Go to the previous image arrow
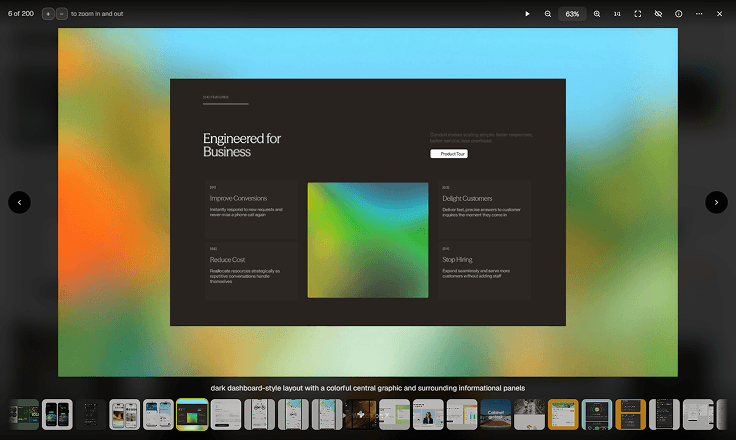Viewport: 736px width, 440px height. (x=19, y=202)
